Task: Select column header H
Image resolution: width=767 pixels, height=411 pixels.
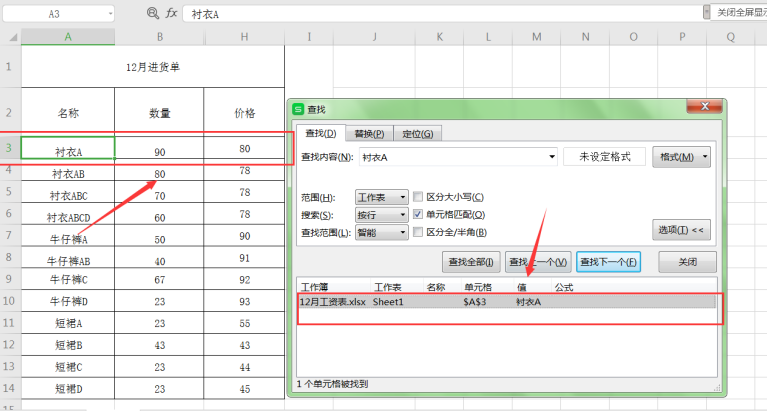Action: tap(244, 37)
